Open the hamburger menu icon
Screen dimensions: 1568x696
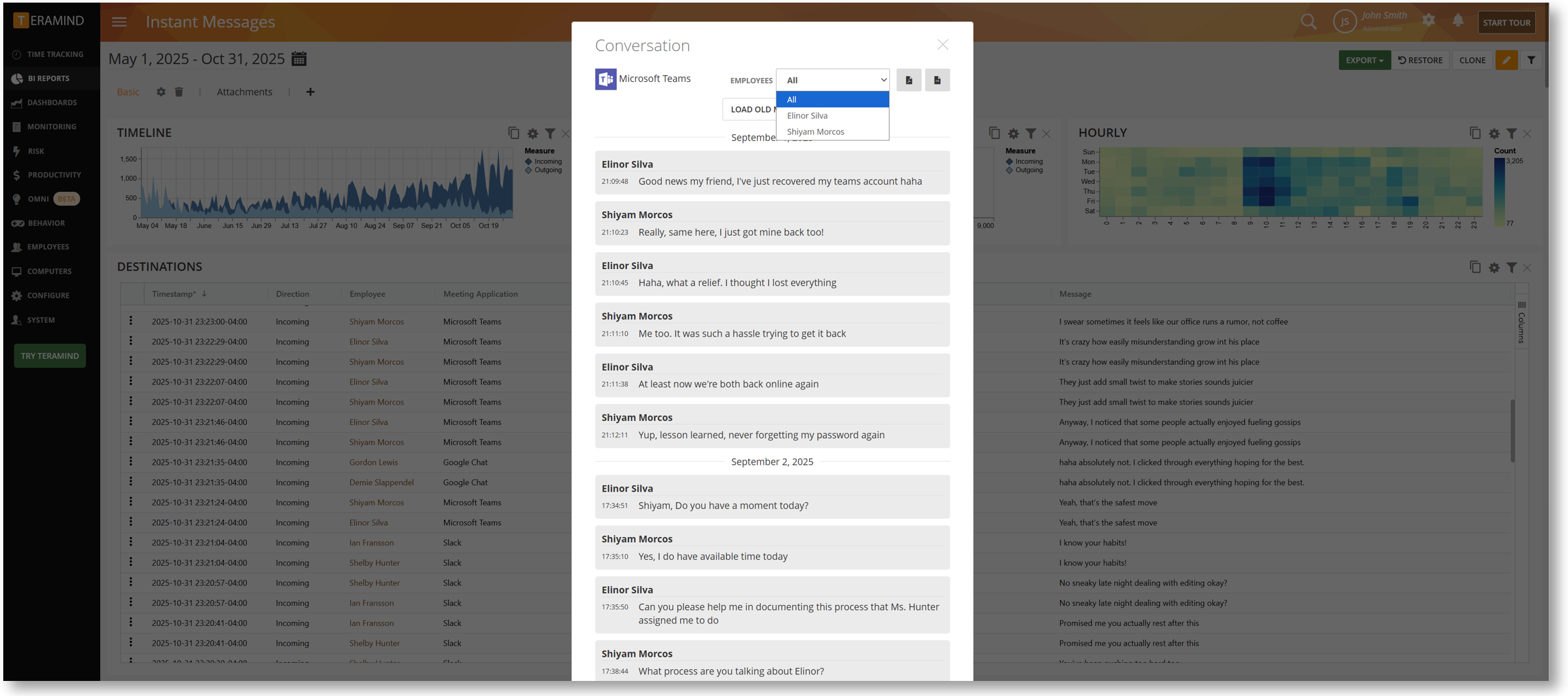click(x=119, y=22)
